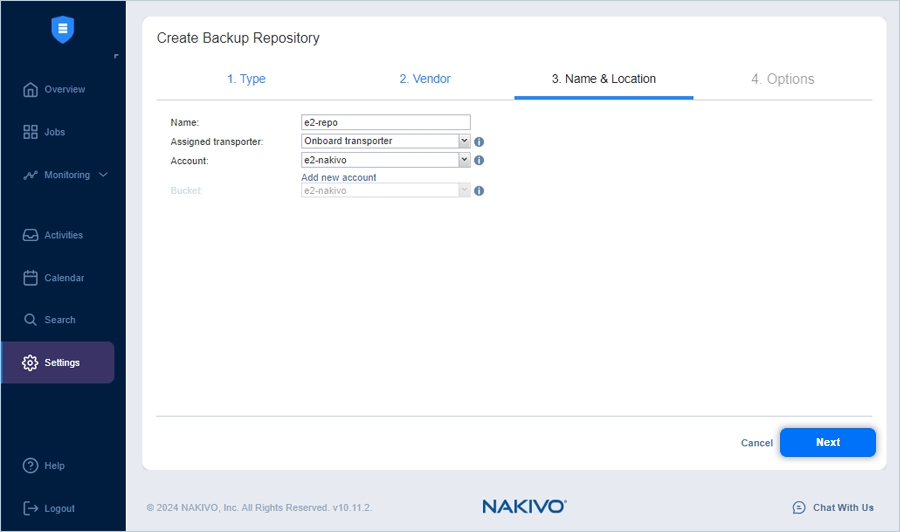This screenshot has width=900, height=532.
Task: Click the Help question mark icon
Action: point(30,465)
